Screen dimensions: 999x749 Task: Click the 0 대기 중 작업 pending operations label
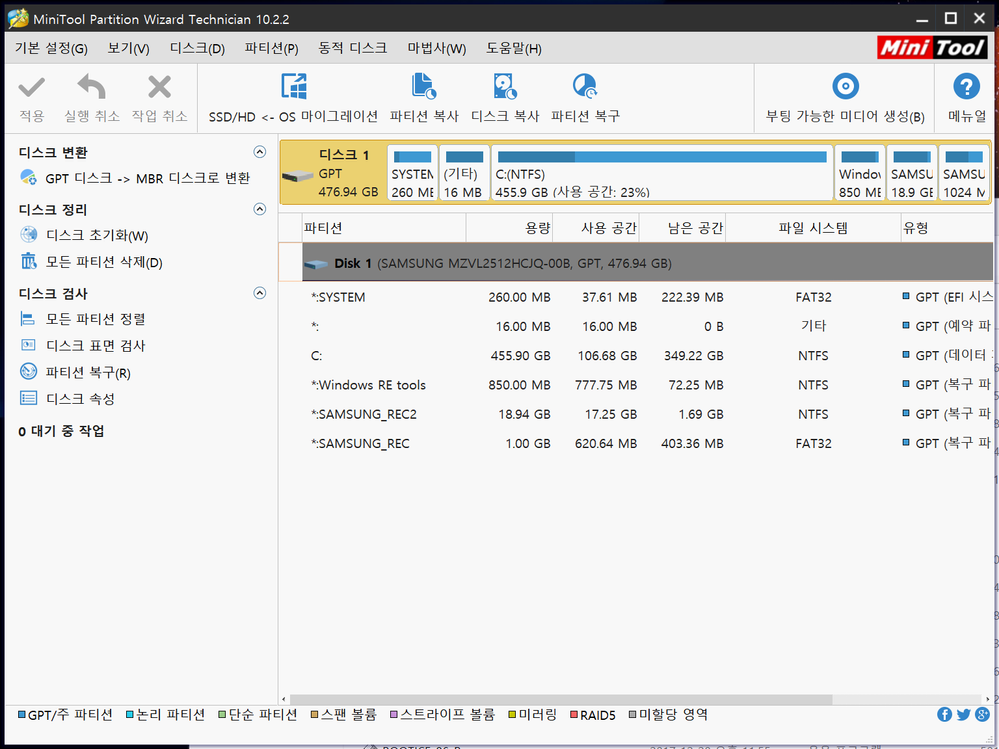(x=61, y=431)
